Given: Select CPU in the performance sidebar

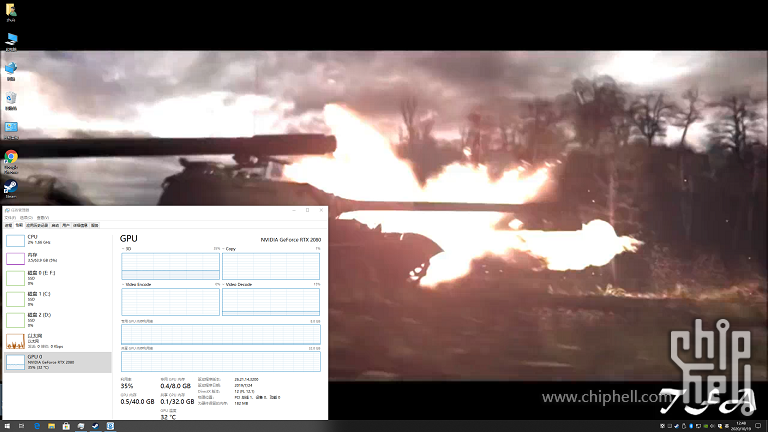Looking at the screenshot, I should tap(57, 240).
